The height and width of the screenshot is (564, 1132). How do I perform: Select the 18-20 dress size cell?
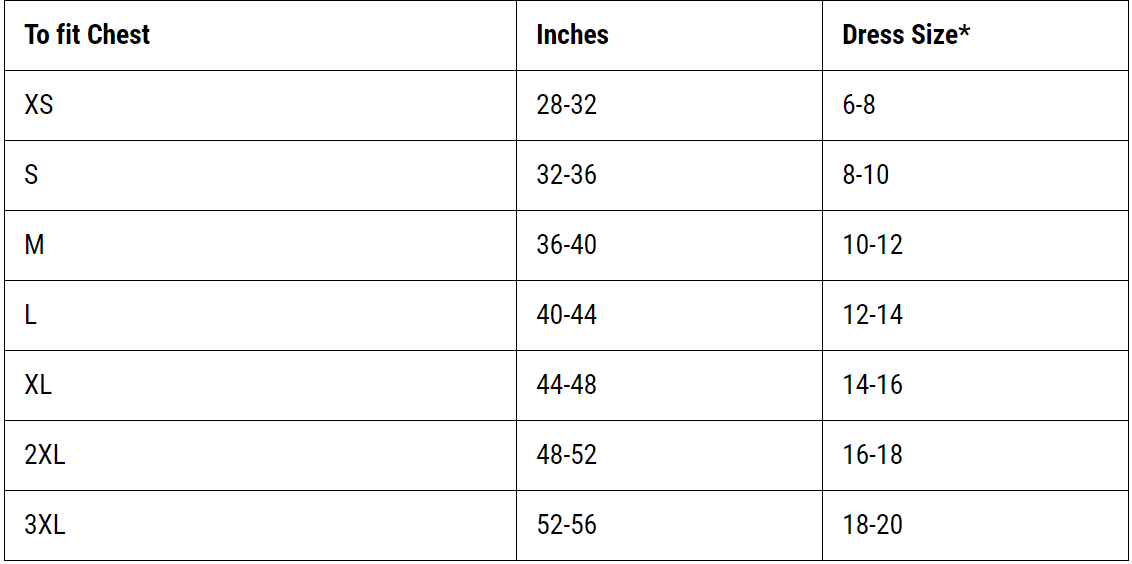click(x=872, y=525)
